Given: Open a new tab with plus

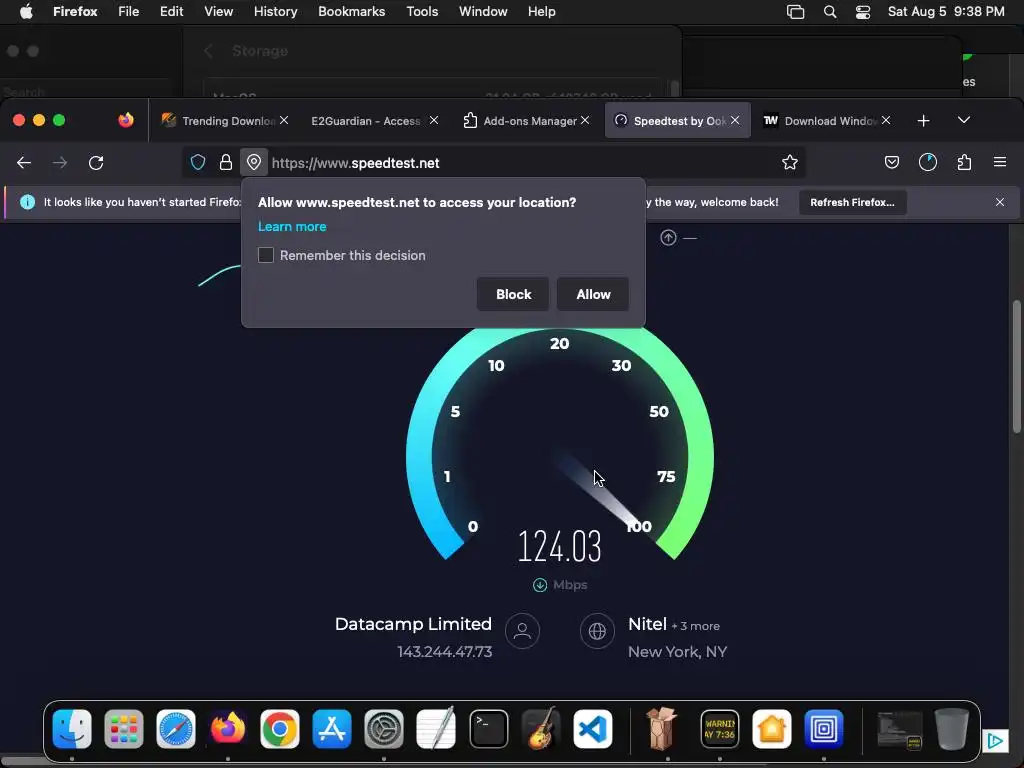Looking at the screenshot, I should click(923, 121).
